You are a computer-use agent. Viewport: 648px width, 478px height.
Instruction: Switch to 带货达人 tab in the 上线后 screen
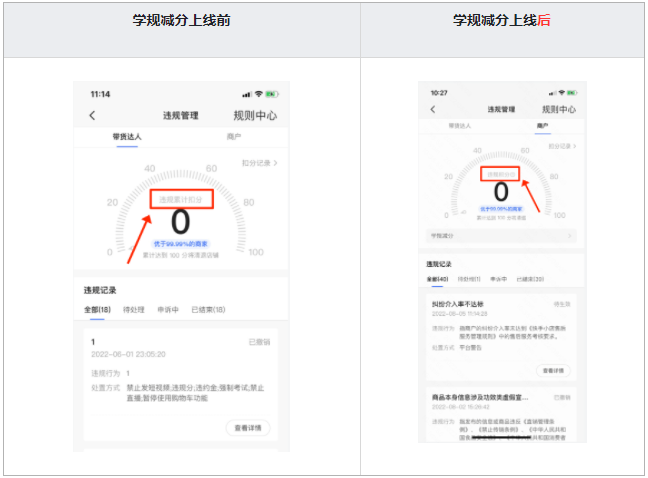[x=461, y=127]
